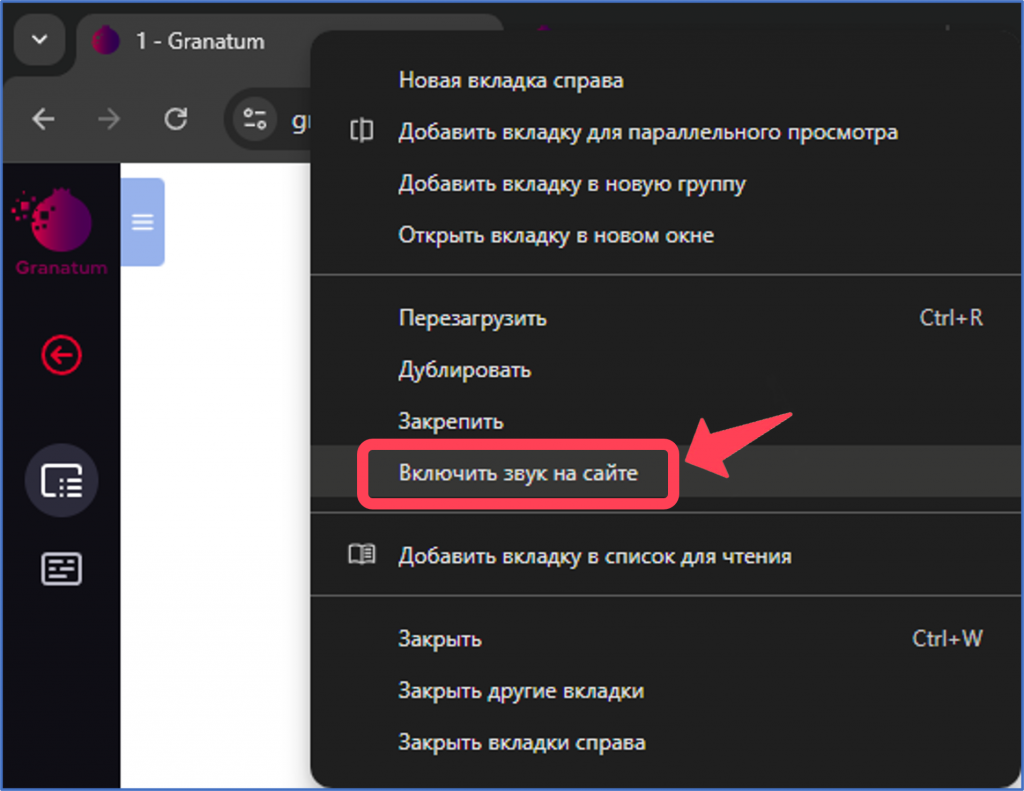Viewport: 1024px width, 791px height.
Task: Pin tab using "Закрепить"
Action: 450,421
